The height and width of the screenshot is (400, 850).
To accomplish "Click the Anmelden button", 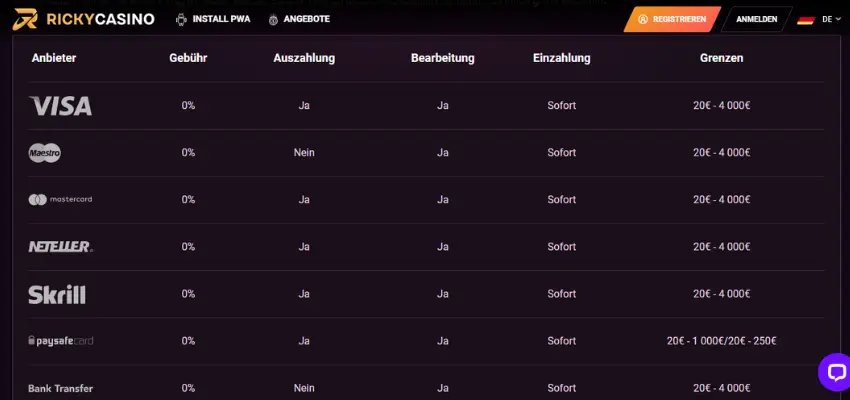I will [x=756, y=19].
